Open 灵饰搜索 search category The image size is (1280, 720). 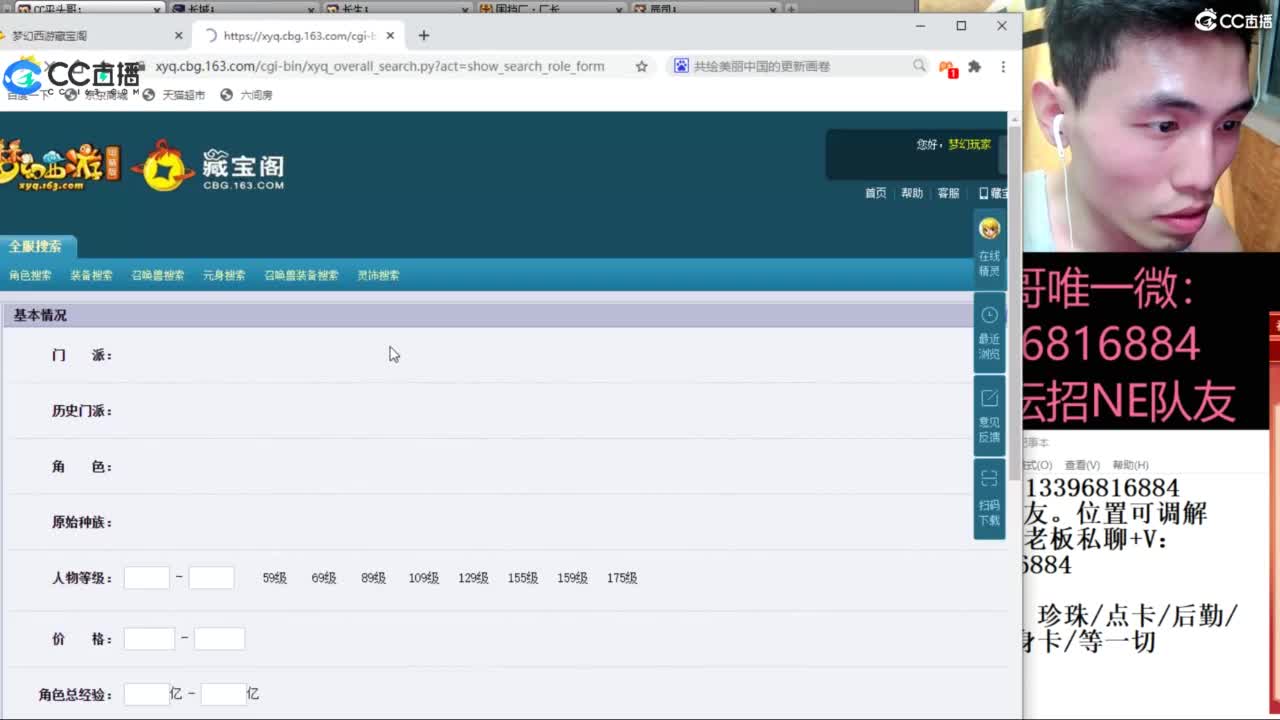point(378,275)
